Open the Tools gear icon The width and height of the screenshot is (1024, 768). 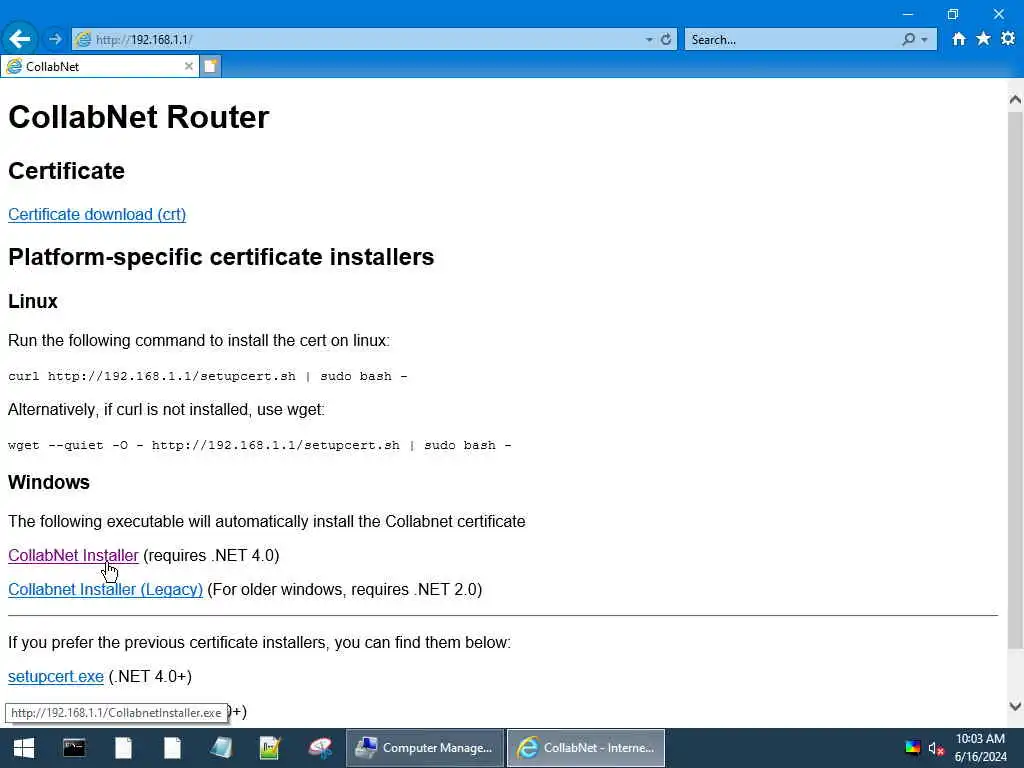(1008, 39)
